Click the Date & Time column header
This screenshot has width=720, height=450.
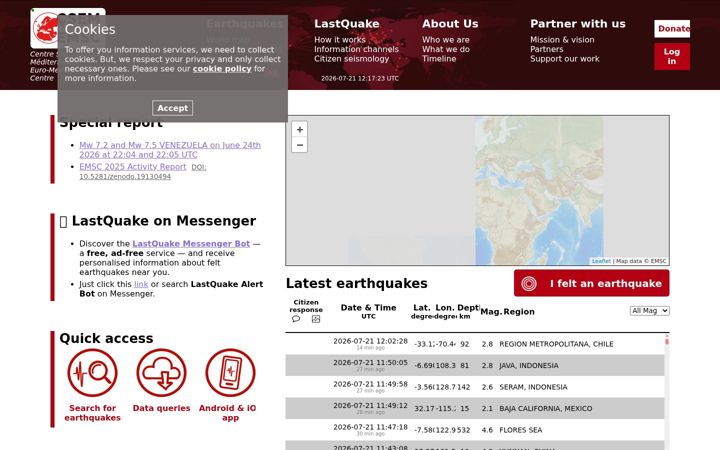pos(368,311)
